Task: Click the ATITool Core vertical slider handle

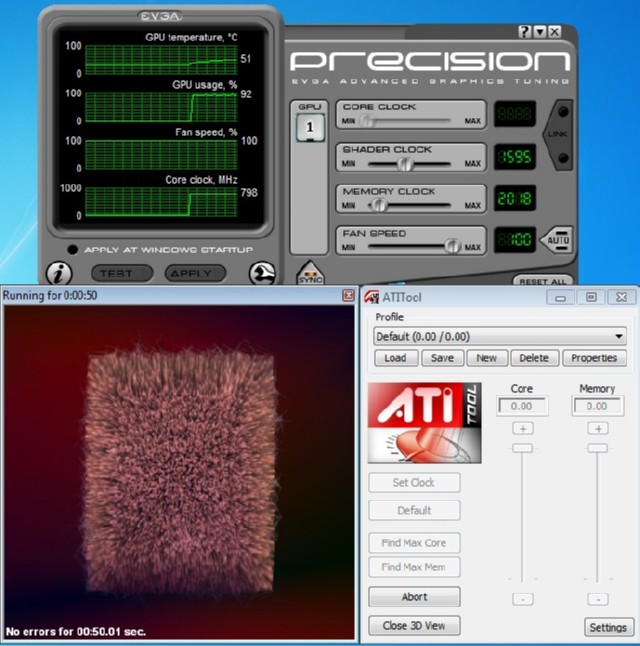Action: [x=523, y=448]
